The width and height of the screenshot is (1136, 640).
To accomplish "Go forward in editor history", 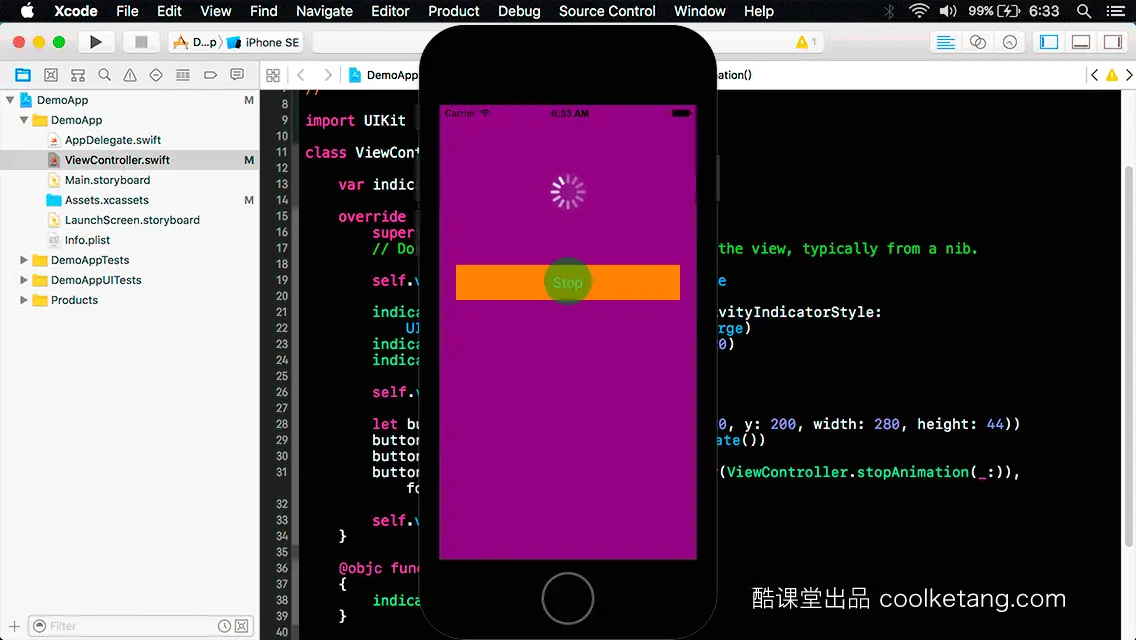I will point(328,75).
